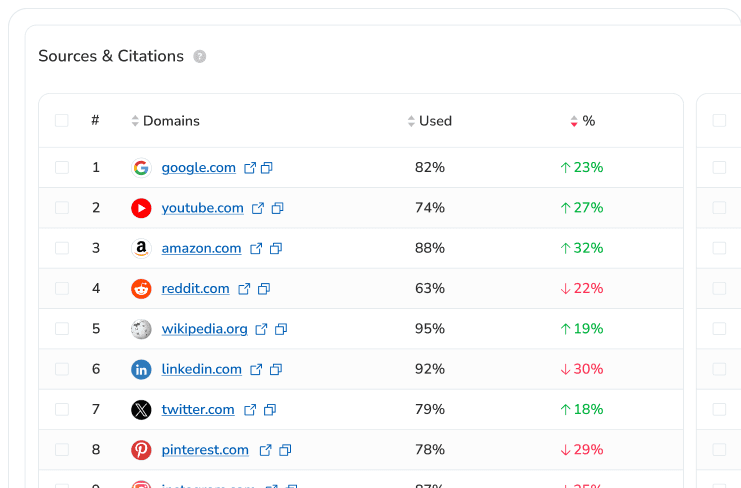This screenshot has width=741, height=488.
Task: Open linkedin.com external link icon
Action: (x=256, y=369)
